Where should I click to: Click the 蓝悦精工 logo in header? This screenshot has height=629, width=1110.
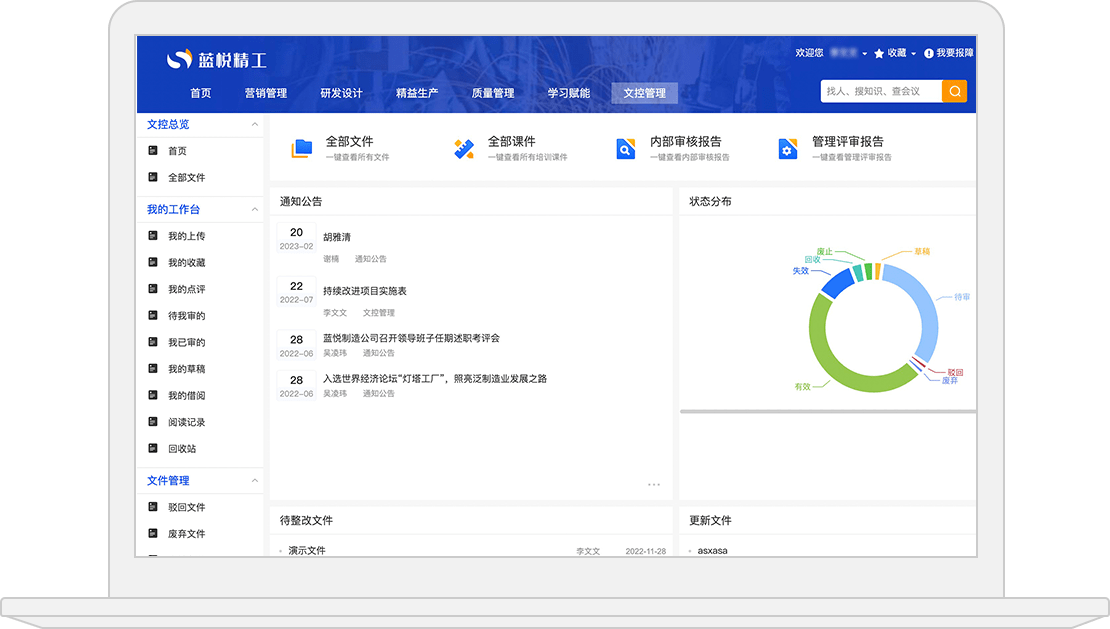coord(217,60)
